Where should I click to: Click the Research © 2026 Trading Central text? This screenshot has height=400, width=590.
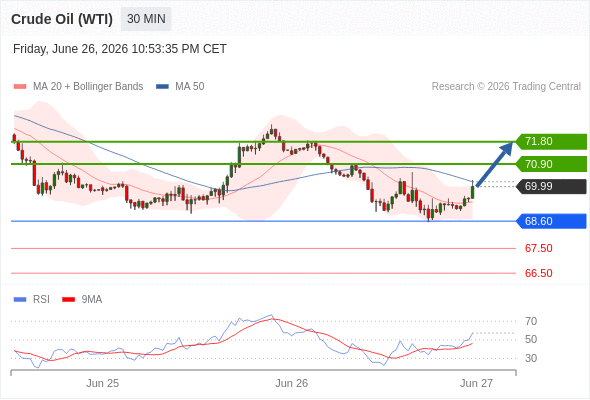[x=506, y=87]
